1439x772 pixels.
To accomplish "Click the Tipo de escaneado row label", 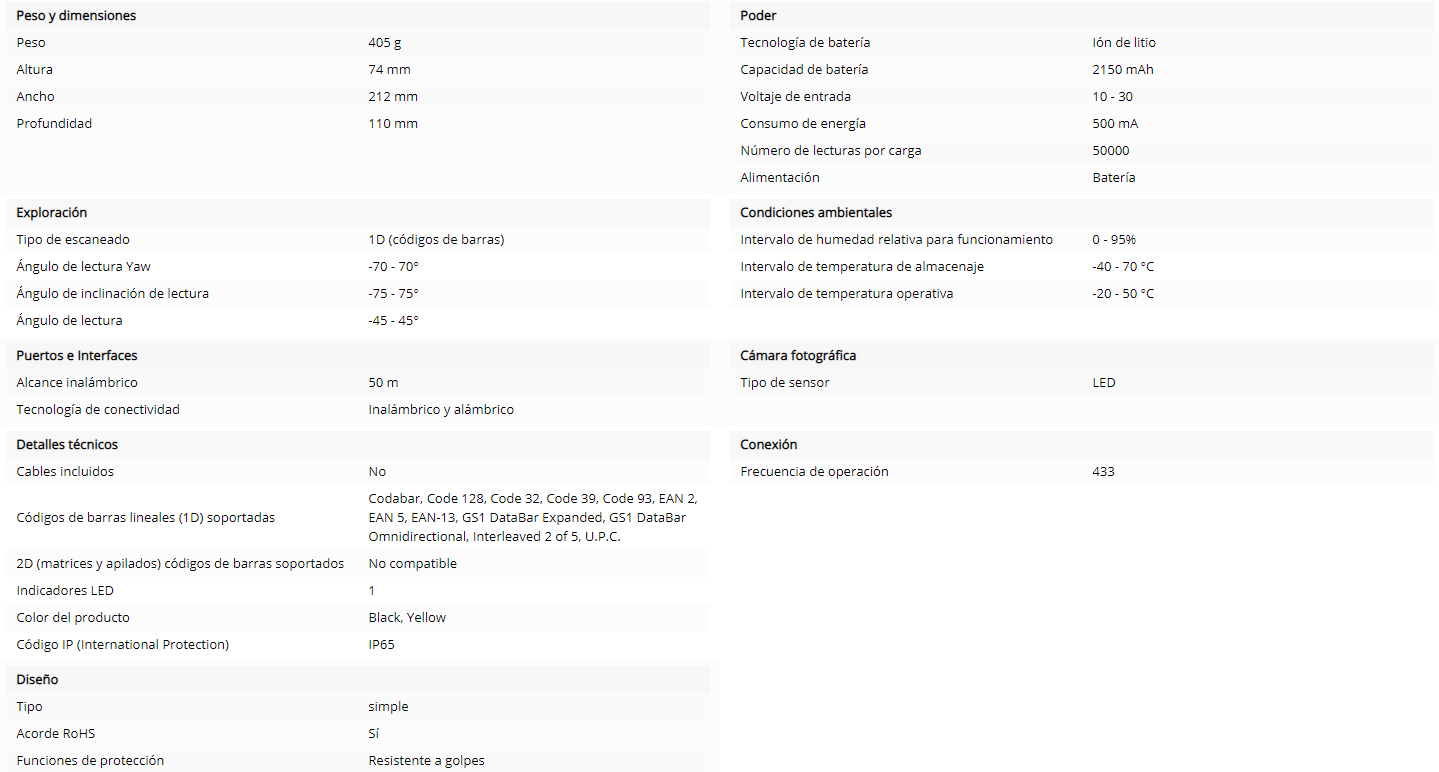I will pyautogui.click(x=73, y=240).
